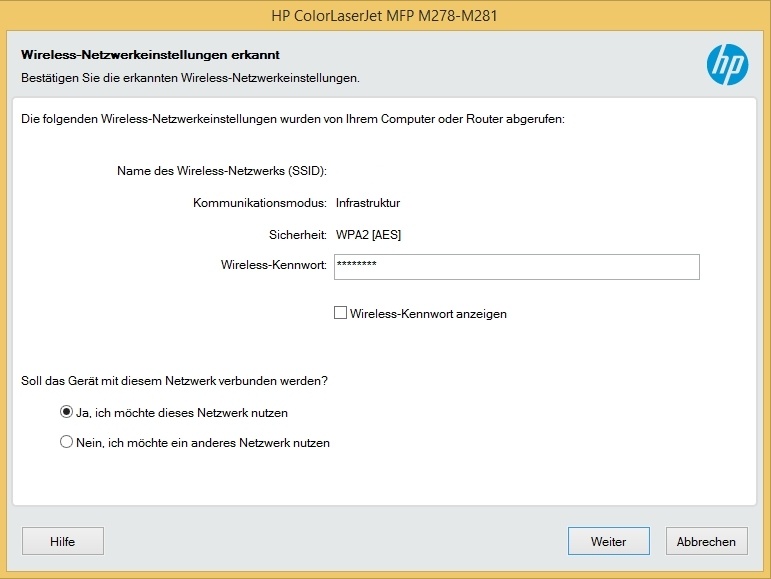Viewport: 771px width, 579px height.
Task: Click the HP logo icon
Action: coord(727,64)
